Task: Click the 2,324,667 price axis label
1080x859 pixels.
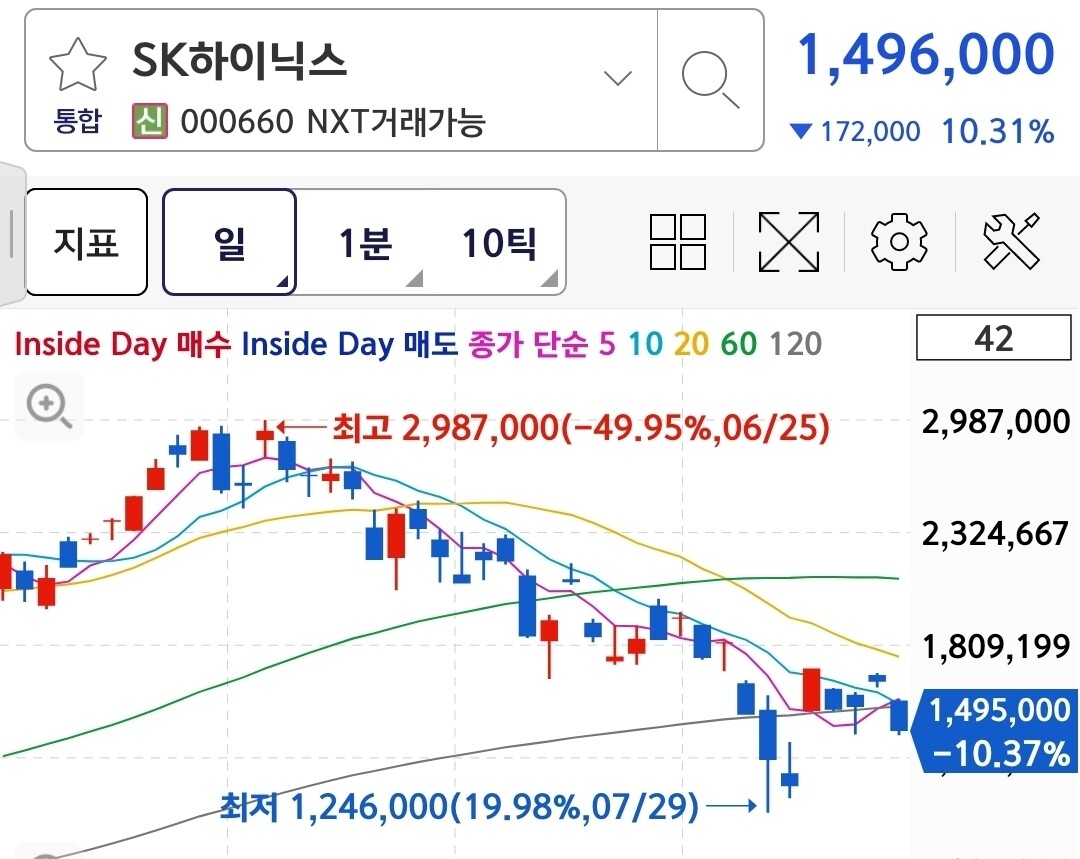Action: point(995,533)
